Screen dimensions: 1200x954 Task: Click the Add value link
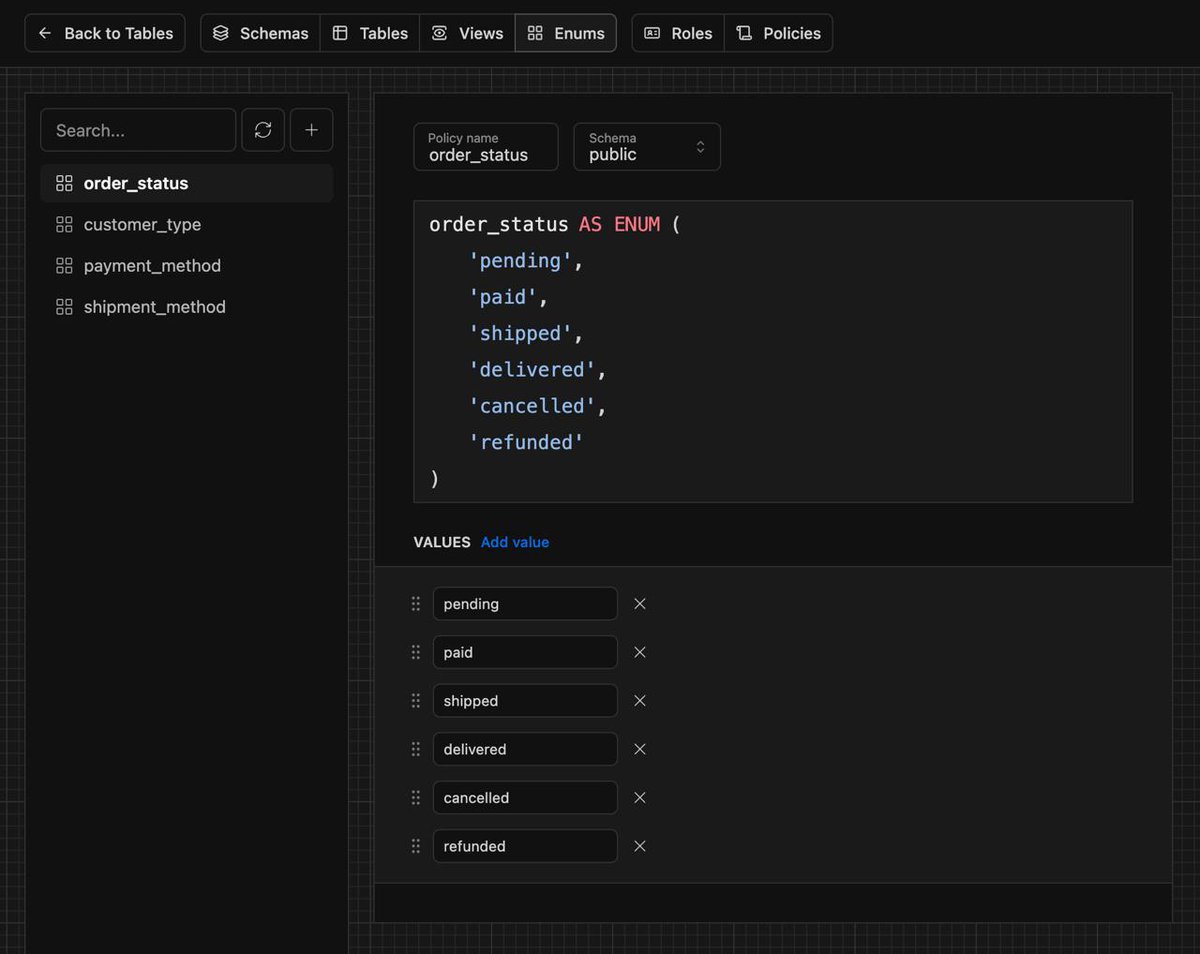pos(515,542)
